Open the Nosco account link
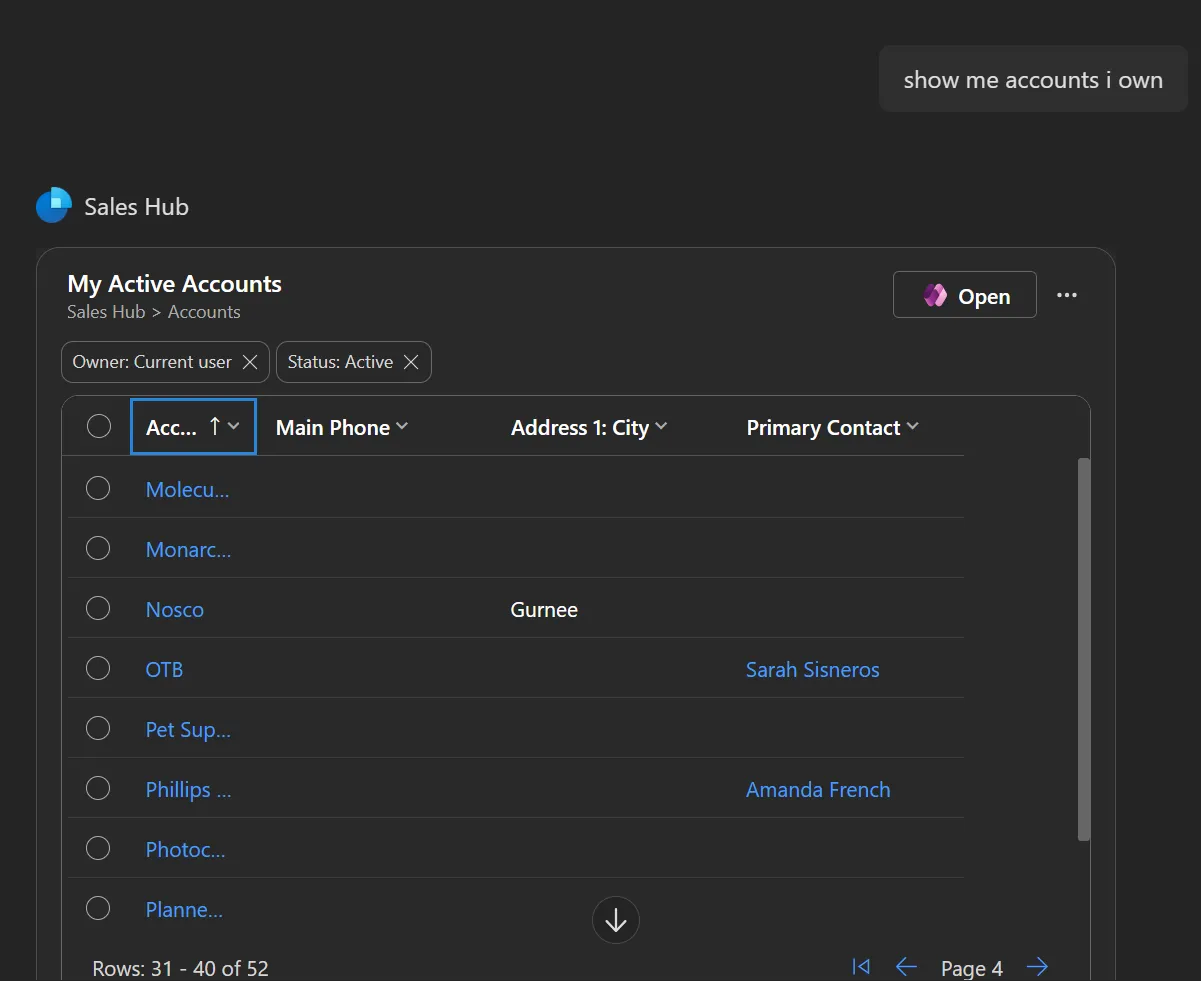This screenshot has width=1201, height=981. [175, 610]
